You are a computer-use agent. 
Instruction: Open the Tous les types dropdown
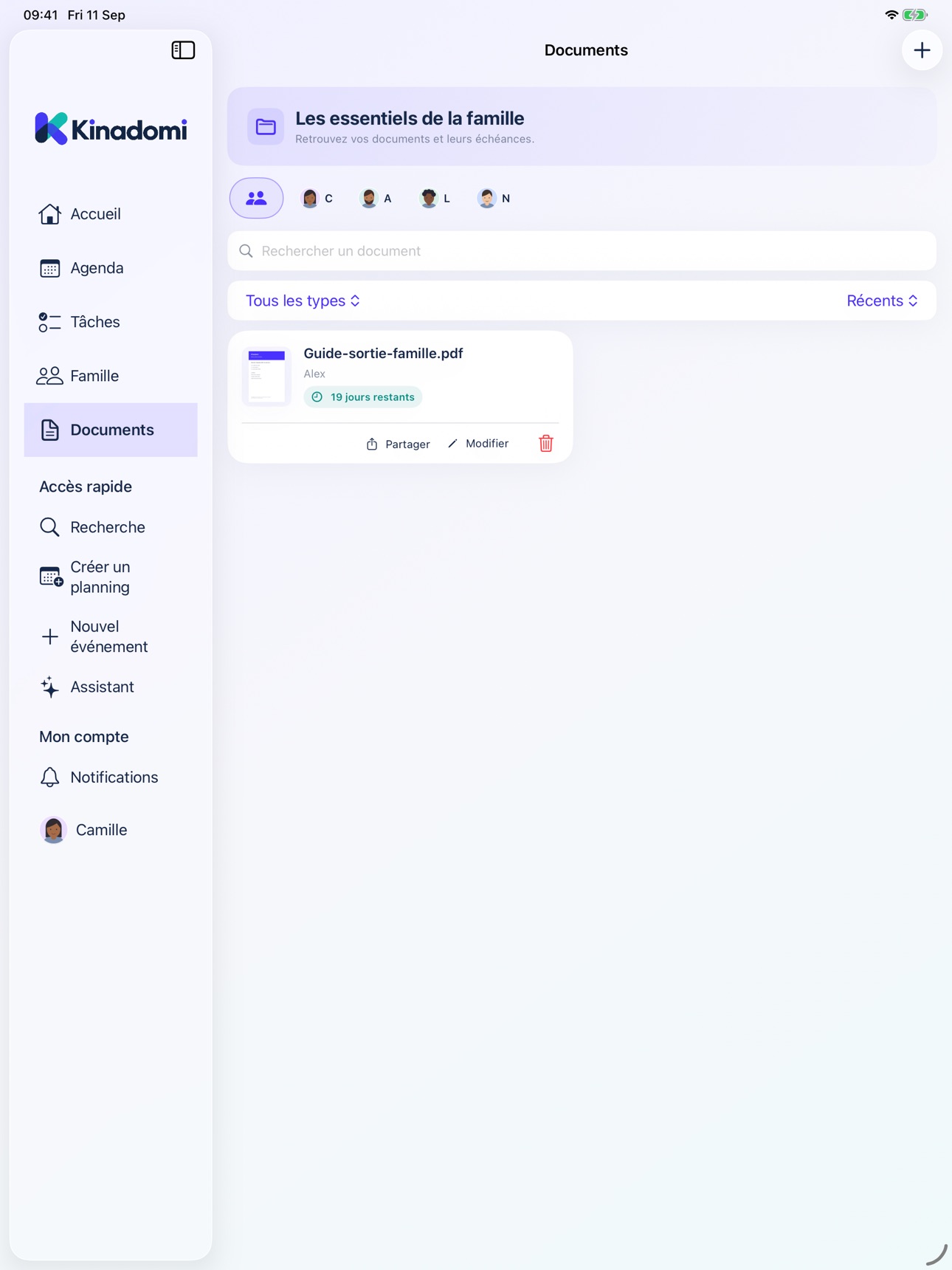click(x=303, y=301)
